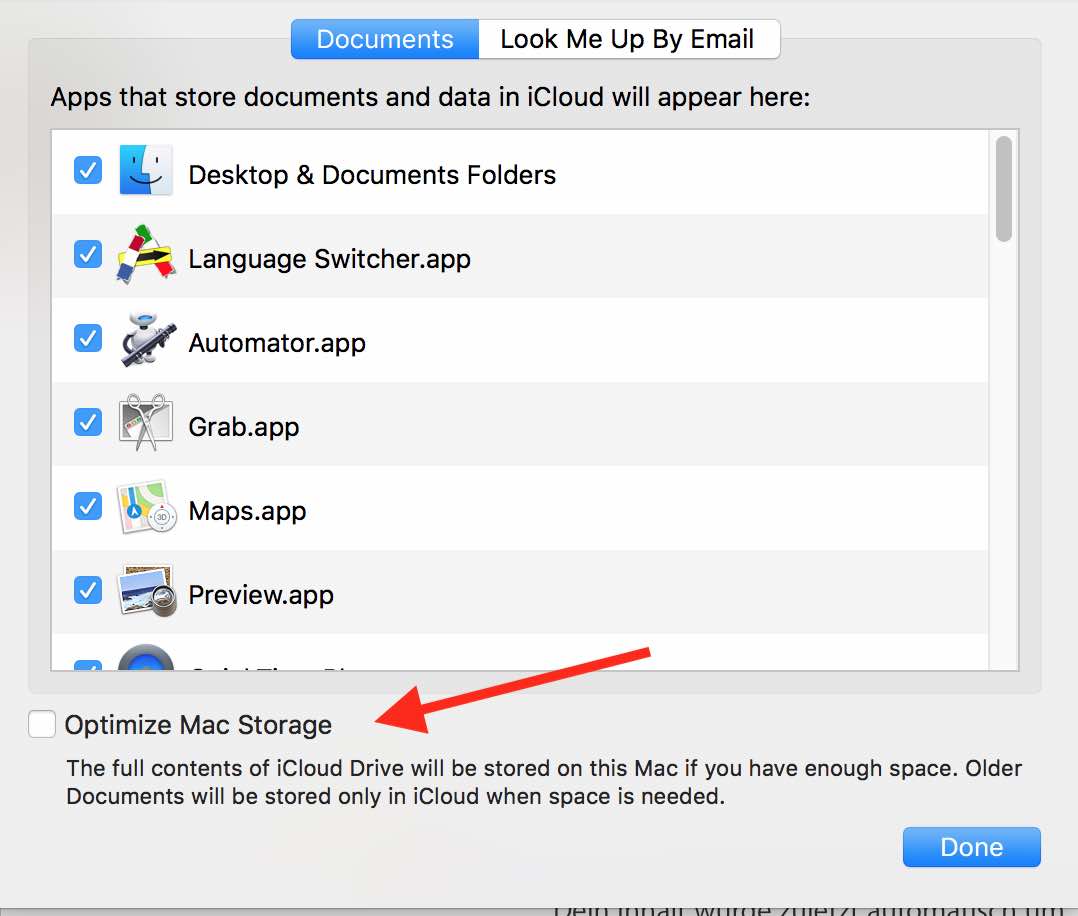
Task: Toggle the Grab.app checkbox
Action: (88, 423)
